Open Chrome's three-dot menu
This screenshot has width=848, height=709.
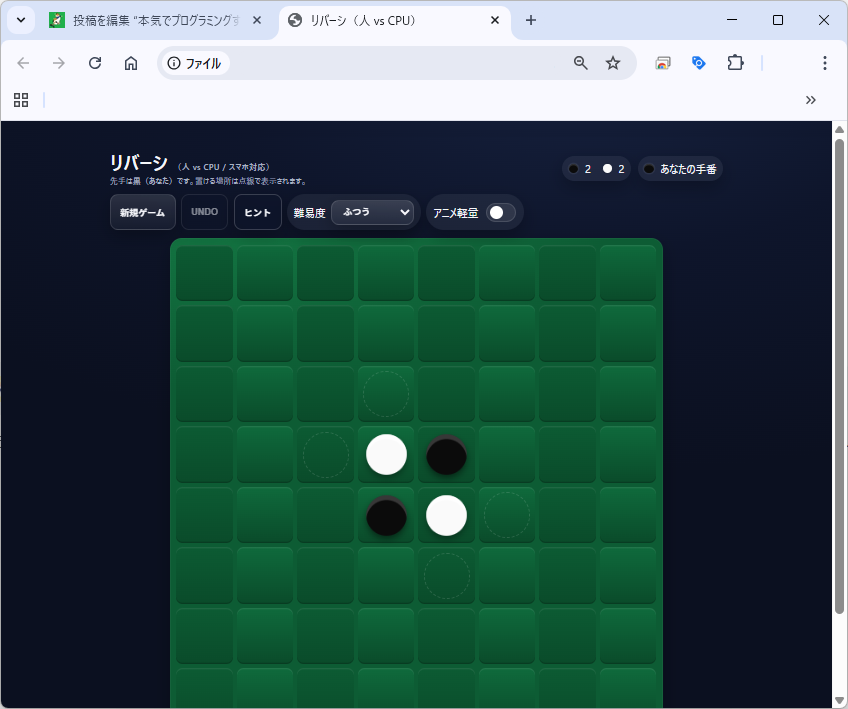tap(825, 63)
